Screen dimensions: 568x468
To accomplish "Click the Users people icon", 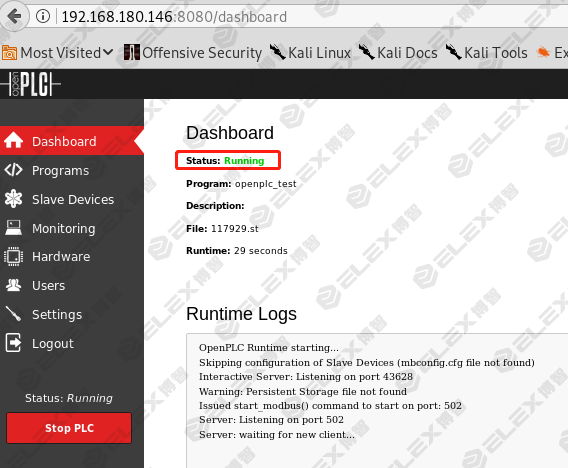I will pos(13,285).
